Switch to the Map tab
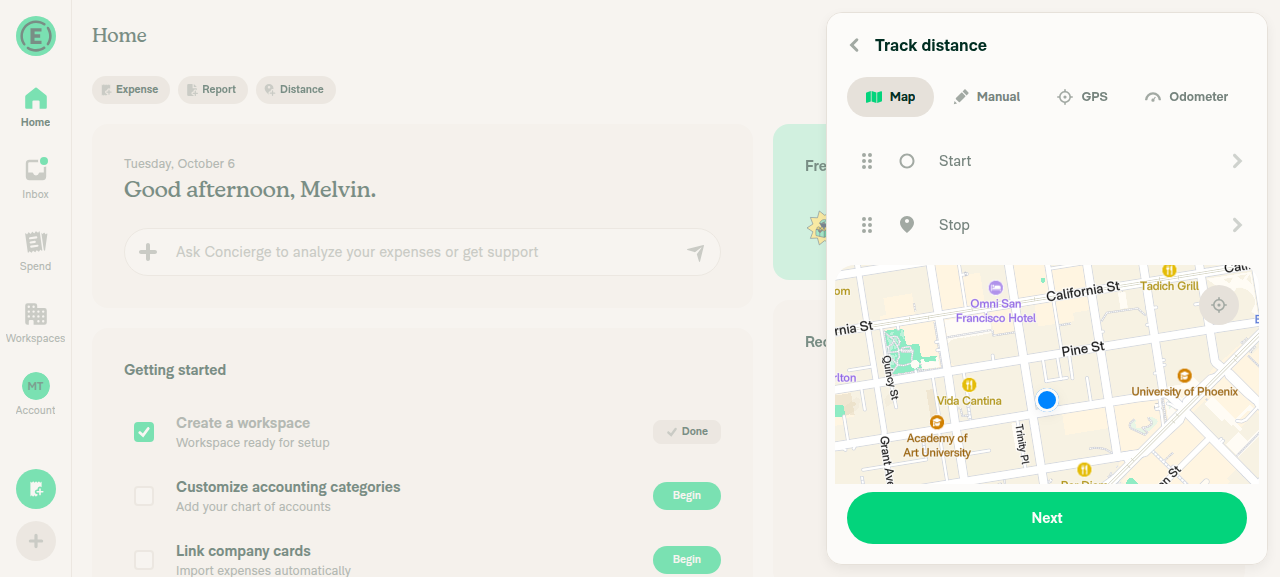Image resolution: width=1280 pixels, height=577 pixels. coord(890,97)
